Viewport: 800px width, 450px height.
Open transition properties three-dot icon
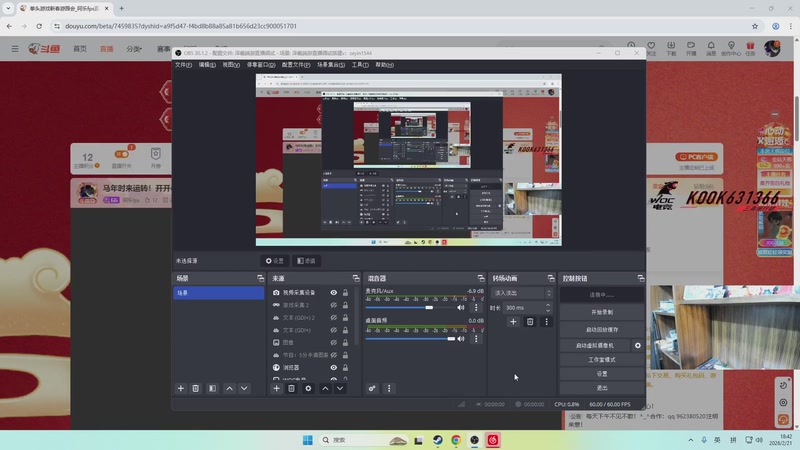click(546, 321)
